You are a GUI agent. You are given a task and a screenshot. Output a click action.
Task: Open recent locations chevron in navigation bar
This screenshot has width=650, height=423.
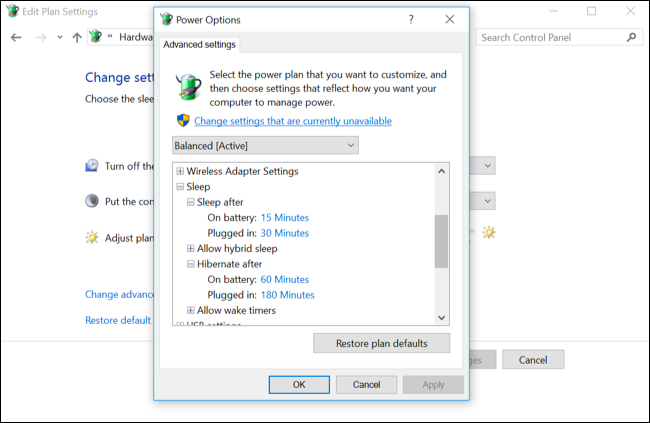(60, 38)
